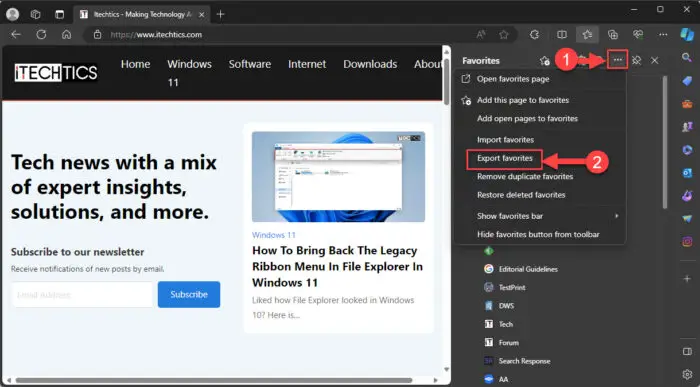700x387 pixels.
Task: Open Favorites panel more options button
Action: pyautogui.click(x=617, y=60)
